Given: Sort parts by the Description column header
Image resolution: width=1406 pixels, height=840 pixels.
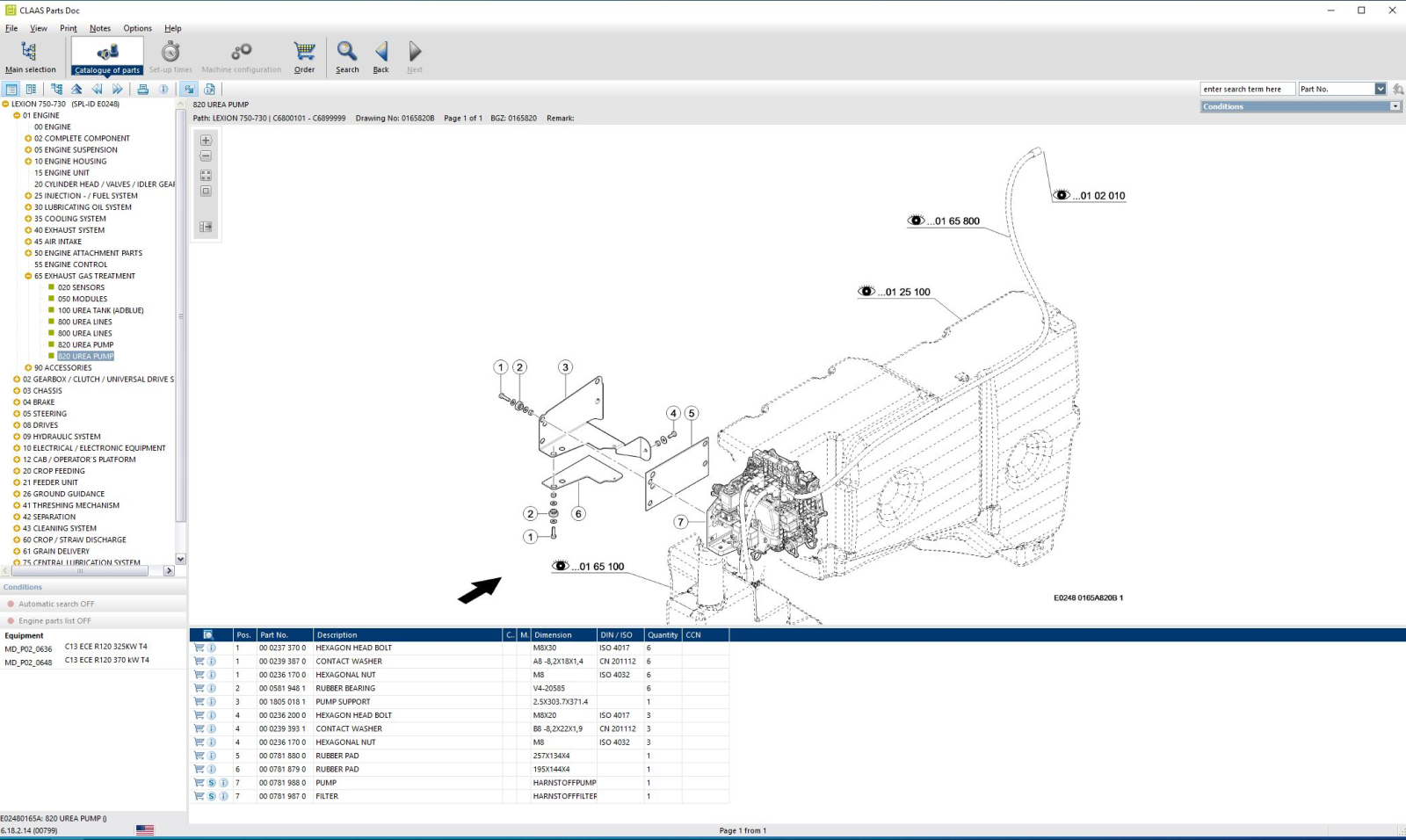Looking at the screenshot, I should pos(409,635).
